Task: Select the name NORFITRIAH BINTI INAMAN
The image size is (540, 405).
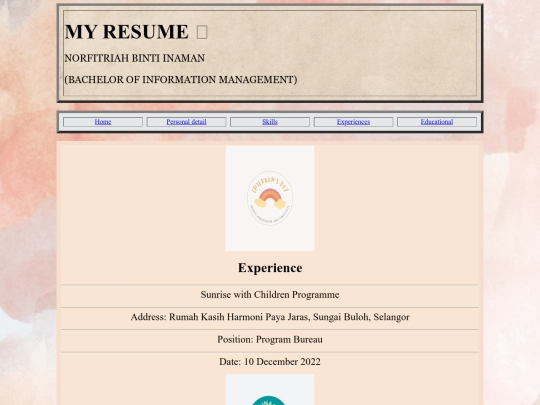Action: pyautogui.click(x=135, y=58)
